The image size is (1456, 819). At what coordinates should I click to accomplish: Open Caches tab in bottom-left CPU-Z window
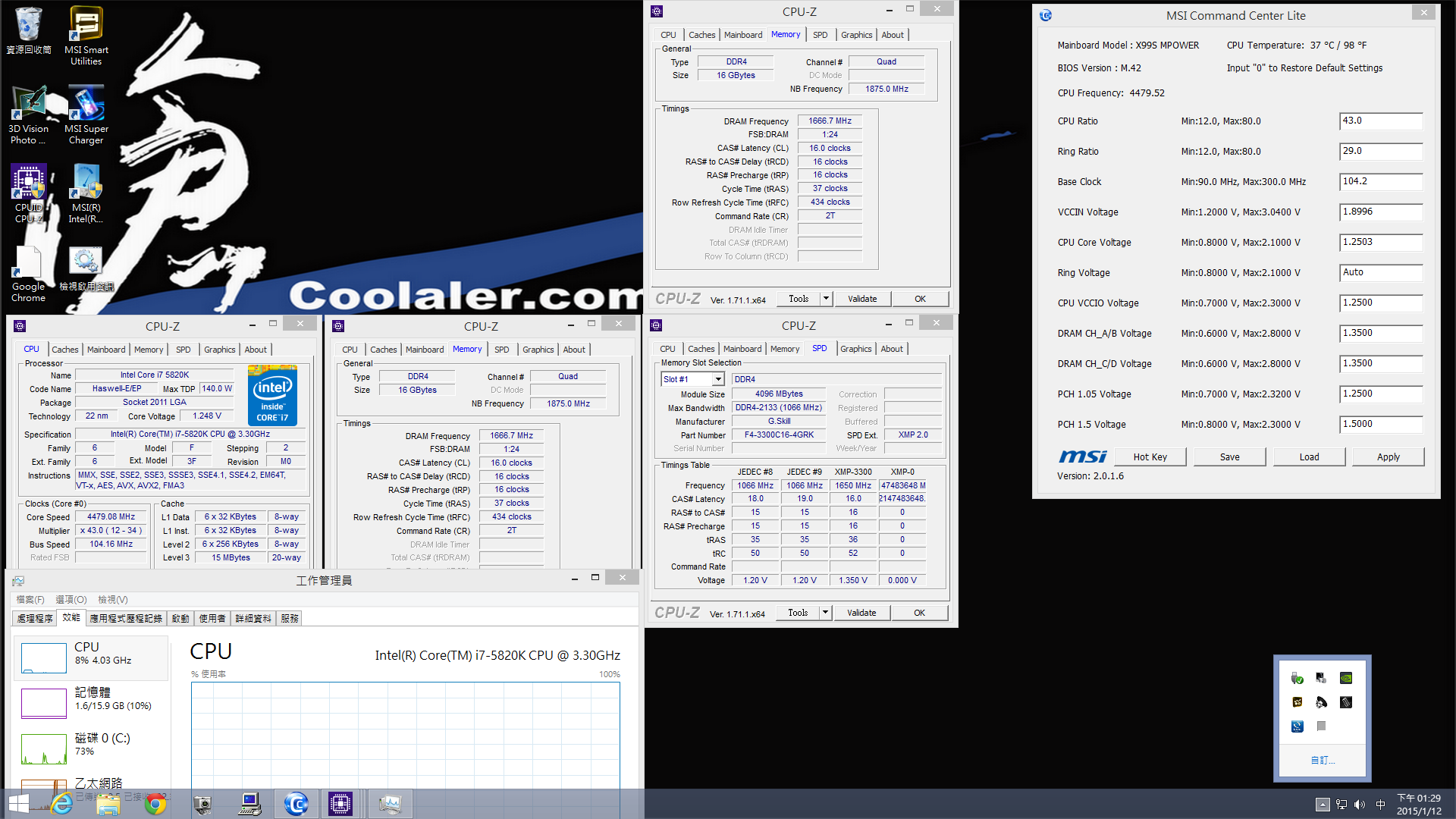pyautogui.click(x=64, y=350)
